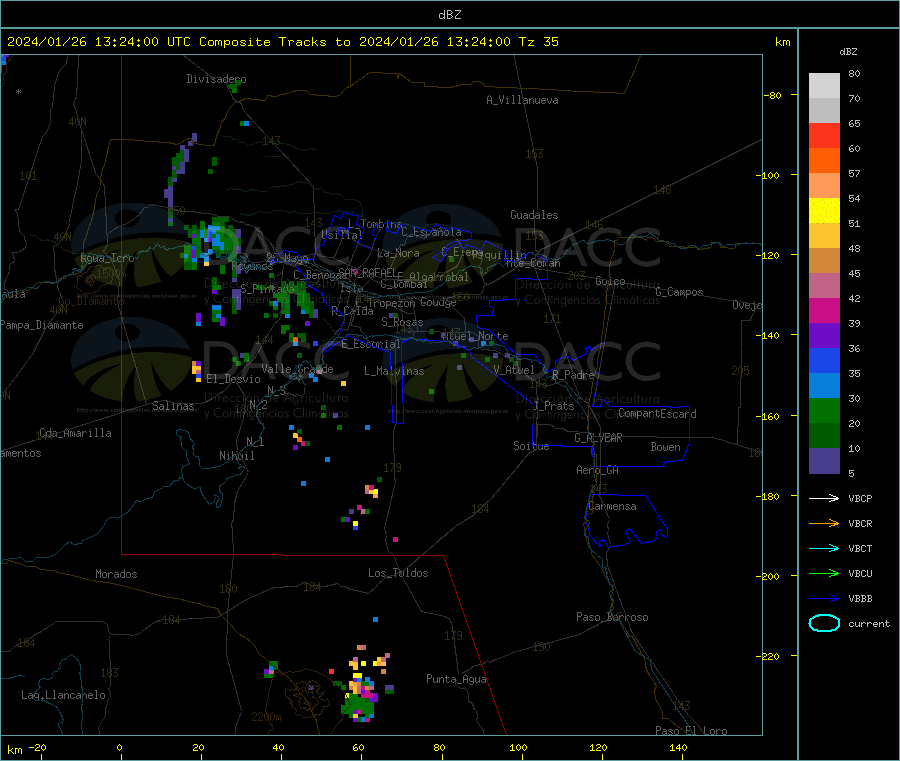Screen dimensions: 900x761
Task: Click the cyan 'current' ellipse icon
Action: [824, 623]
